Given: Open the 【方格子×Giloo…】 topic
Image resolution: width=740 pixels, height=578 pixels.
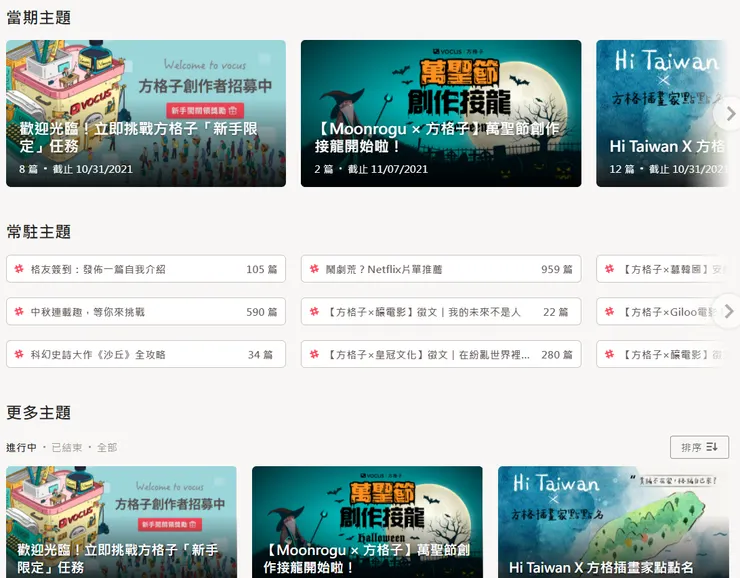Looking at the screenshot, I should tap(662, 311).
